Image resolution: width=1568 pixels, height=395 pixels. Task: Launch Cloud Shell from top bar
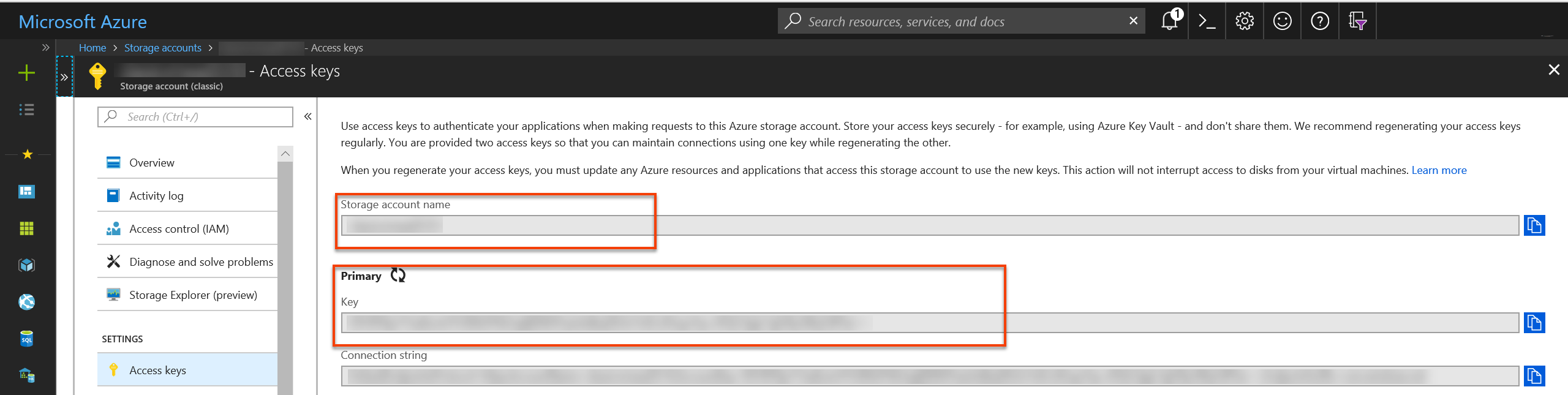click(1207, 21)
